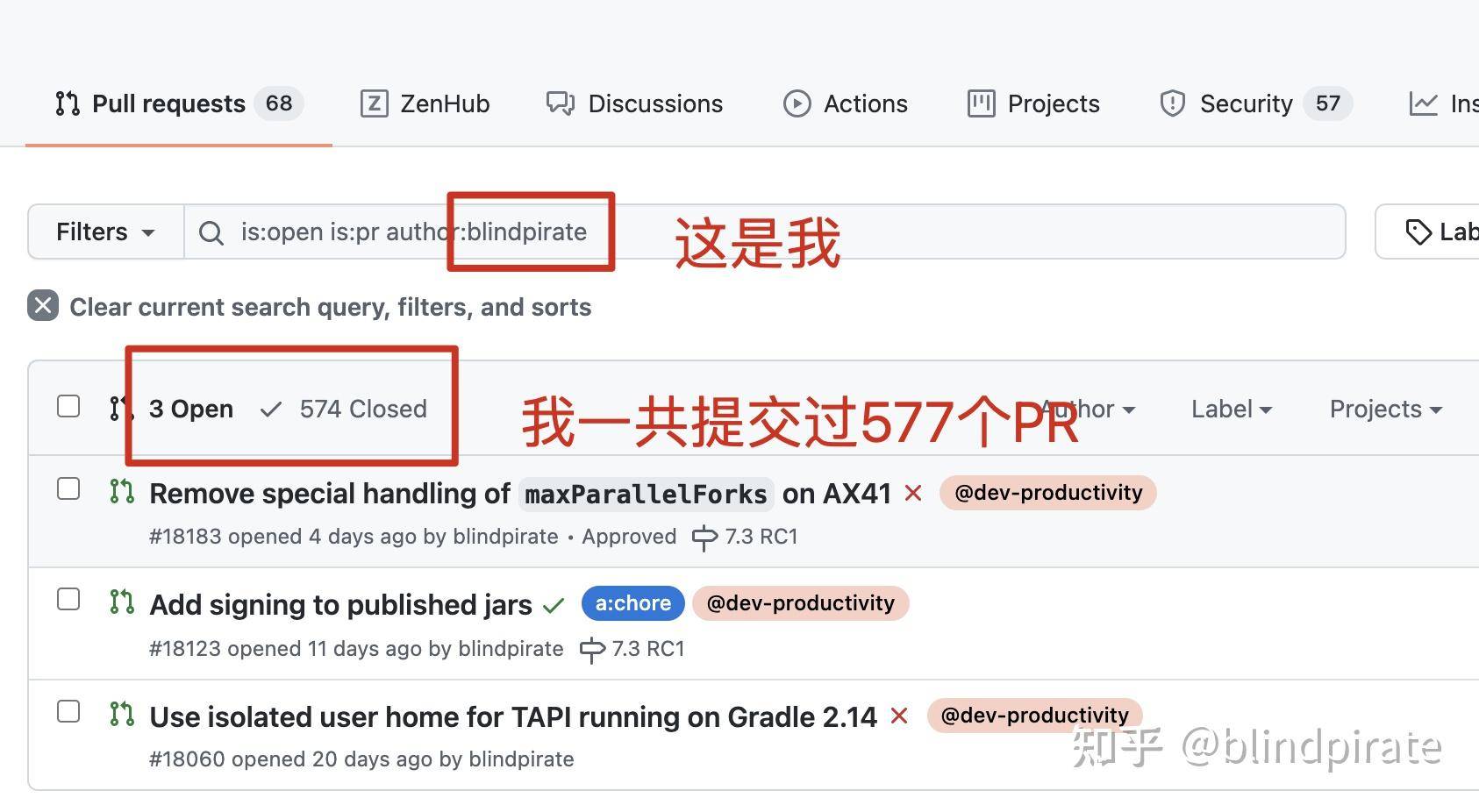Open the Security tab
Image resolution: width=1479 pixels, height=812 pixels.
coord(1255,103)
